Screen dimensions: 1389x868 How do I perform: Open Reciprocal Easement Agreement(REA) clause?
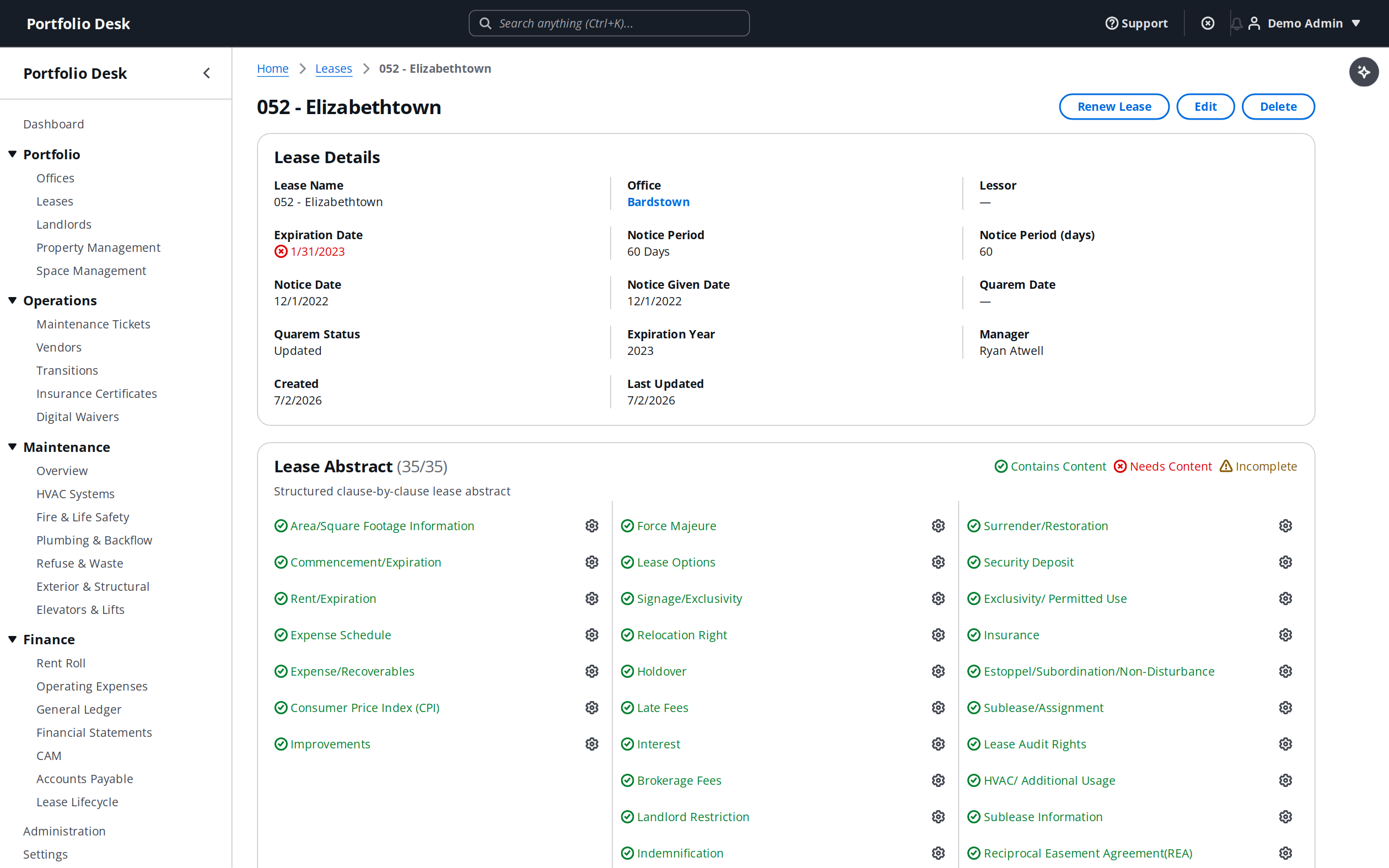pos(1087,853)
